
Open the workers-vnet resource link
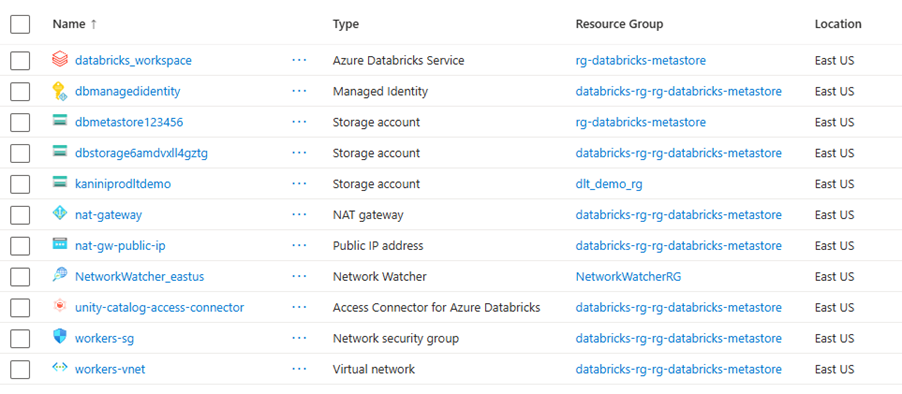[110, 369]
